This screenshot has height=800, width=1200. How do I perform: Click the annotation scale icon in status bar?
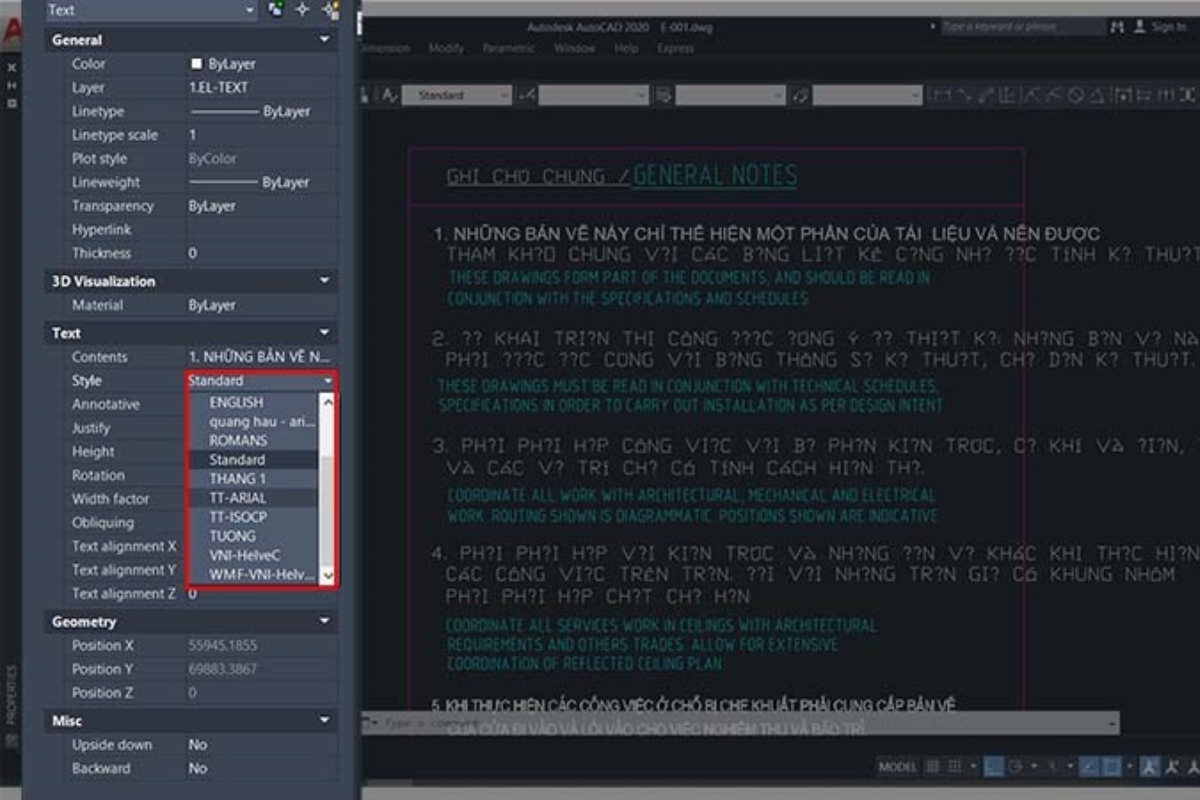click(x=1150, y=766)
